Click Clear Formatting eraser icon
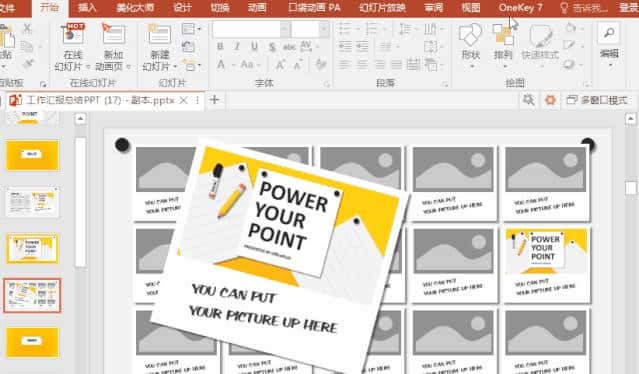639x374 pixels. pyautogui.click(x=321, y=64)
